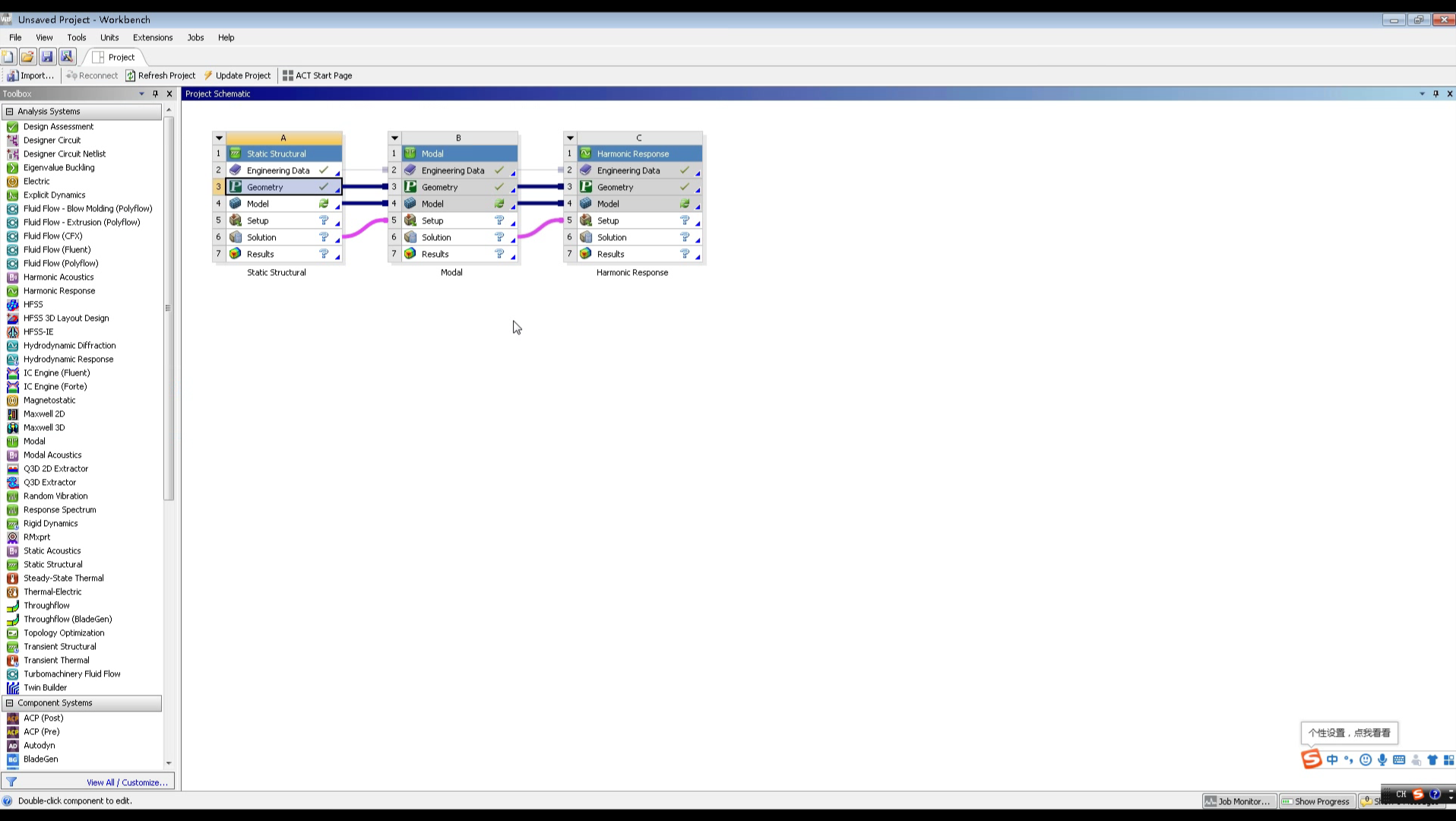Toggle Chinese/English input mode in Sogou bar

[1332, 760]
